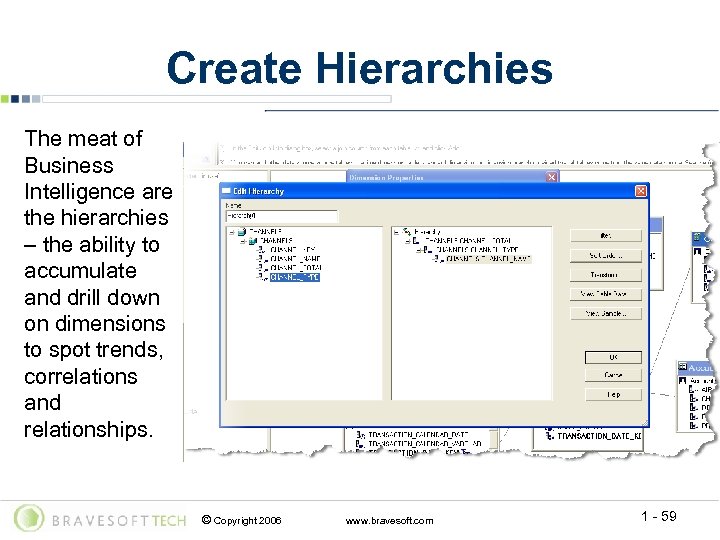This screenshot has height=540, width=720.
Task: Select CHANNELS.CHANNEL_TOTAL in hierarchy tree
Action: click(468, 241)
